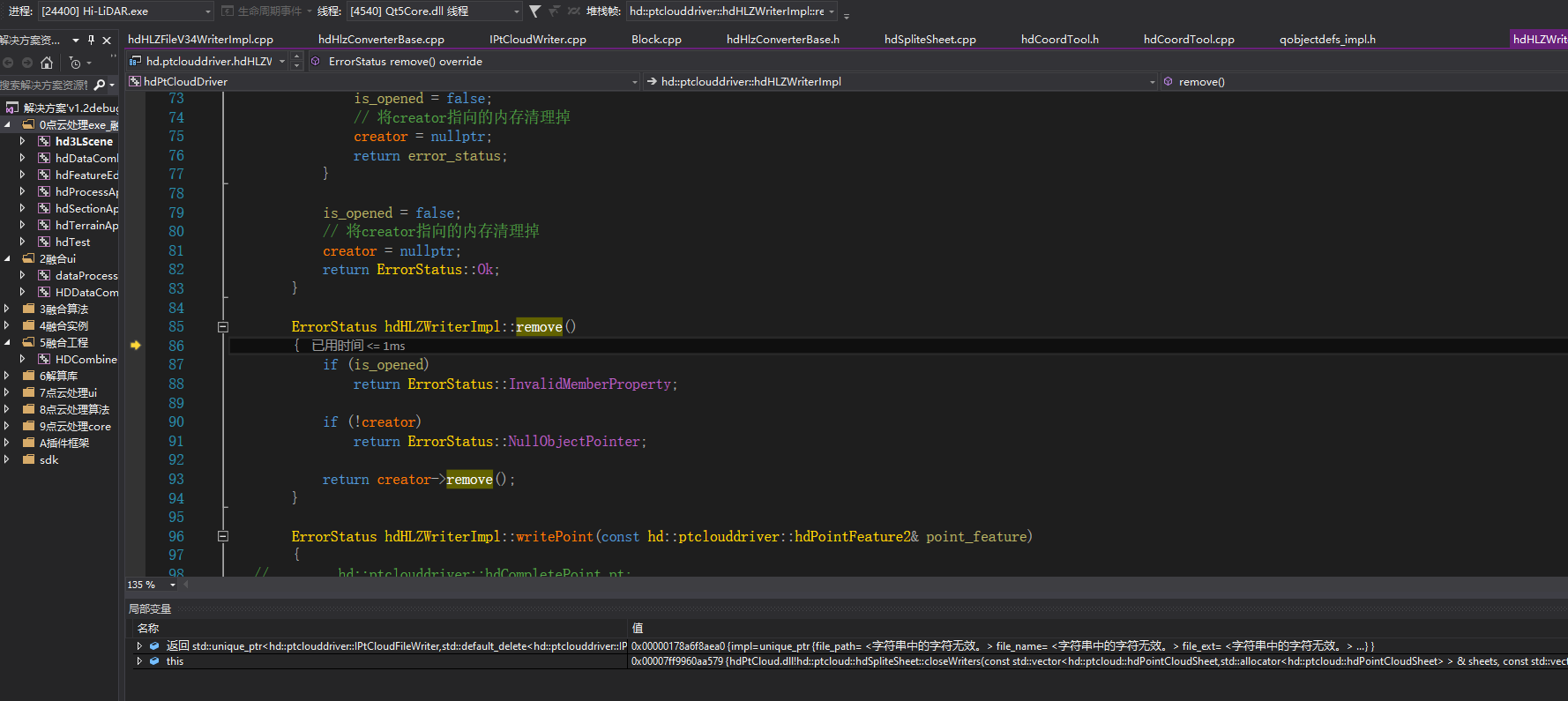Image resolution: width=1568 pixels, height=701 pixels.
Task: Click the pending changes clock icon
Action: 75,63
